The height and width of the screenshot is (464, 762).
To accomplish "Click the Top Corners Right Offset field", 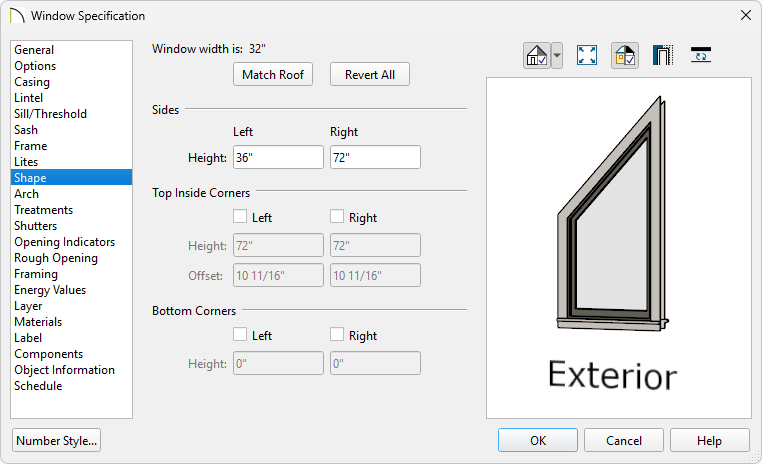I will tap(375, 275).
